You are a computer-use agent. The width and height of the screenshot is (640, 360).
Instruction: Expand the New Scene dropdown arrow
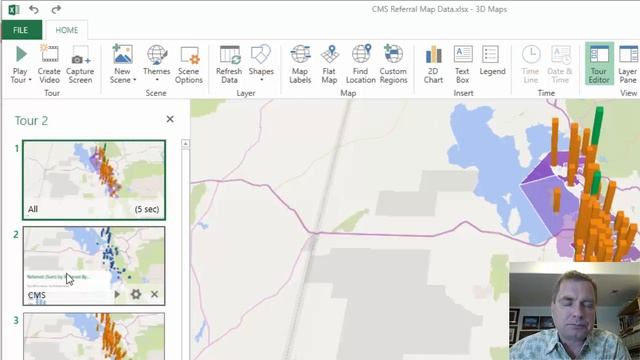click(x=134, y=80)
